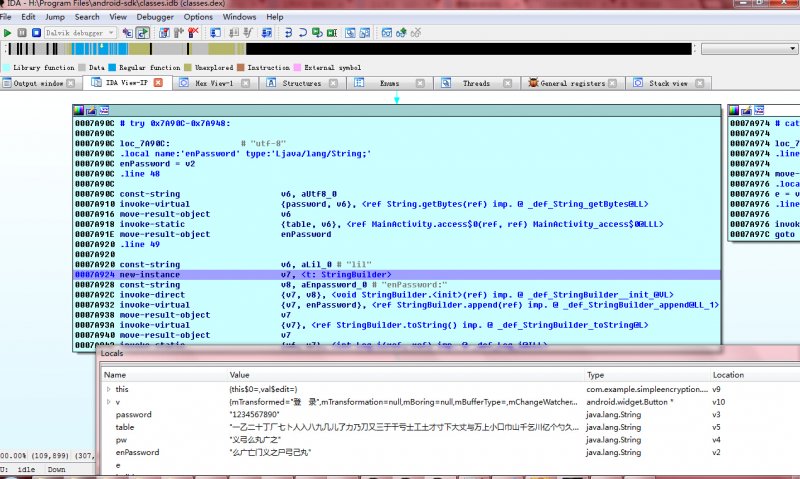The height and width of the screenshot is (479, 800).
Task: Click the highlighted green-arrow toolbar icon
Action: click(x=142, y=33)
